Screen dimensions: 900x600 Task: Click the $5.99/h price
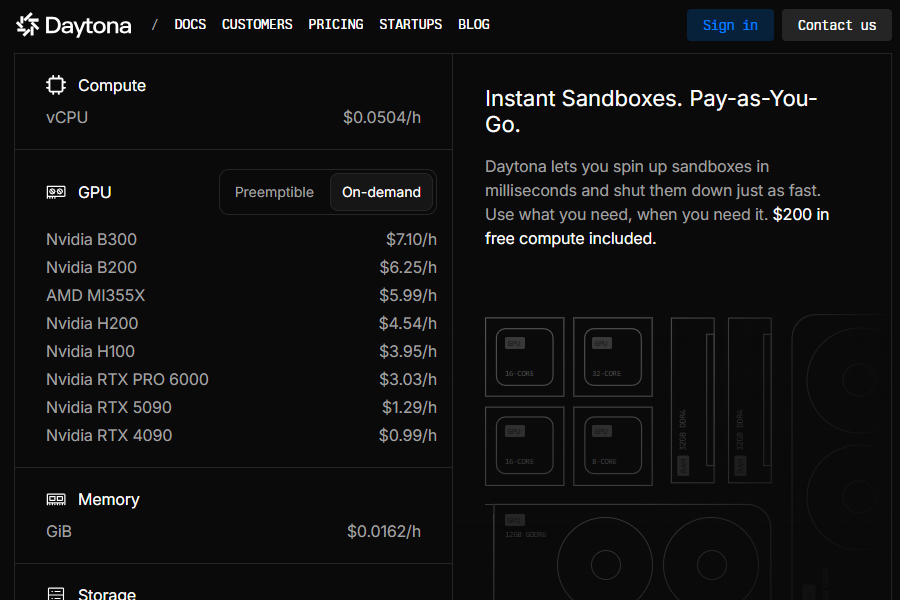[408, 296]
